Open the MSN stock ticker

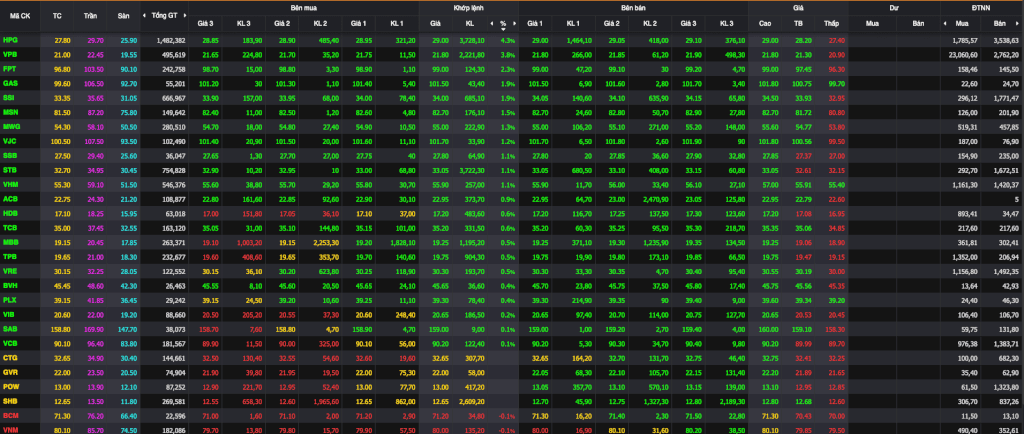point(10,112)
